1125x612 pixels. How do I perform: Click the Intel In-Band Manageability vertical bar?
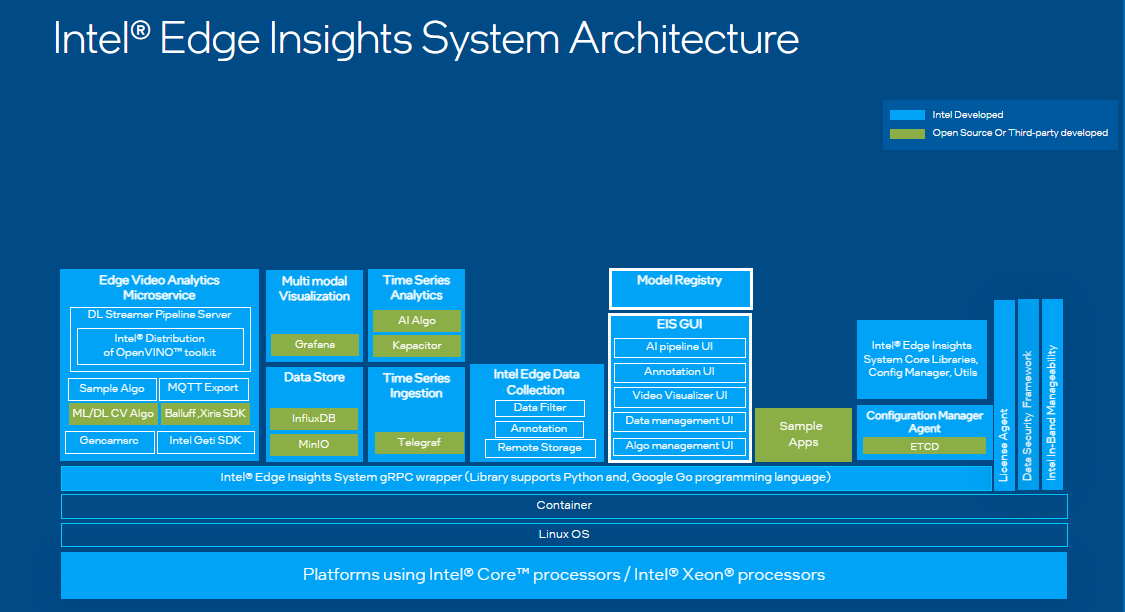tap(1052, 395)
